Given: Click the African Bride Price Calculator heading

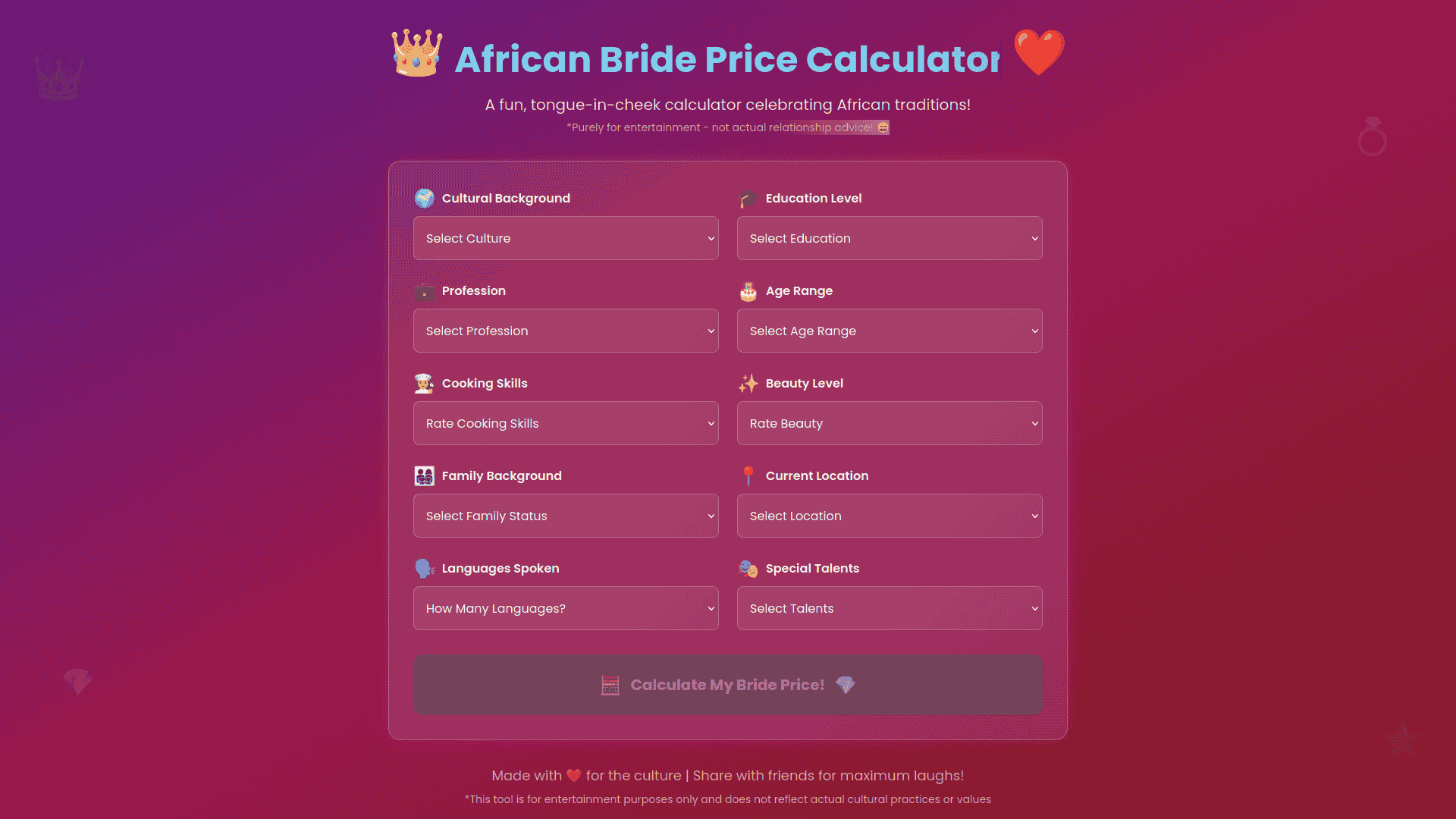Looking at the screenshot, I should coord(727,59).
